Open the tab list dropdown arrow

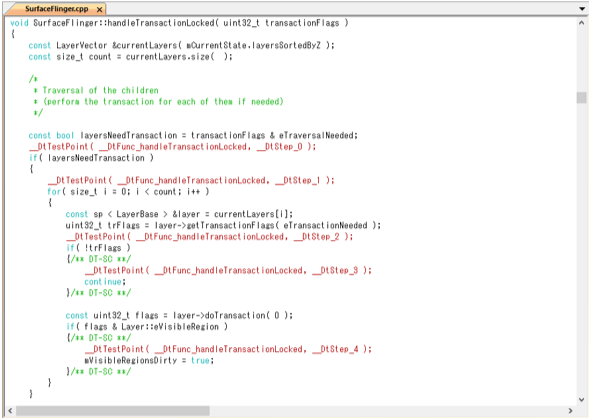point(581,9)
